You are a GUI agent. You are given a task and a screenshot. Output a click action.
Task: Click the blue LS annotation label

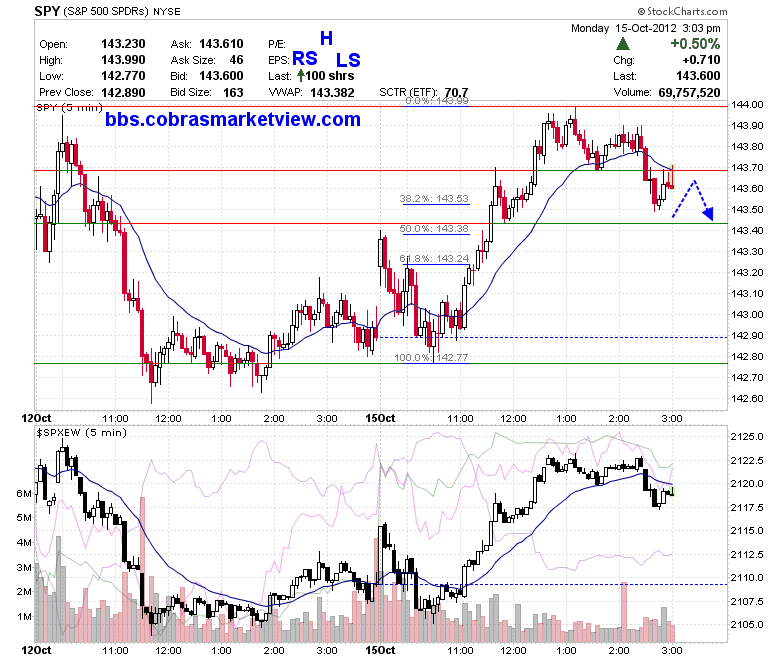click(x=348, y=60)
